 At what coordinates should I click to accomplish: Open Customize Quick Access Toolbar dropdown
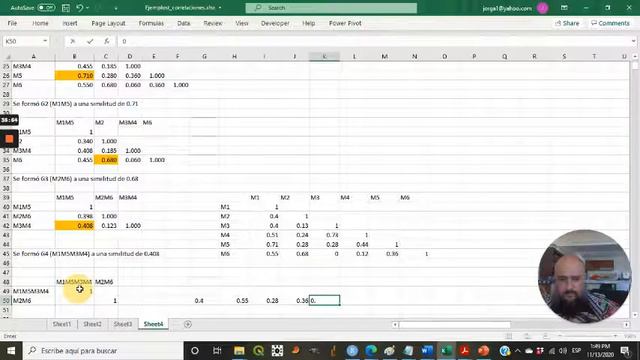pyautogui.click(x=116, y=8)
